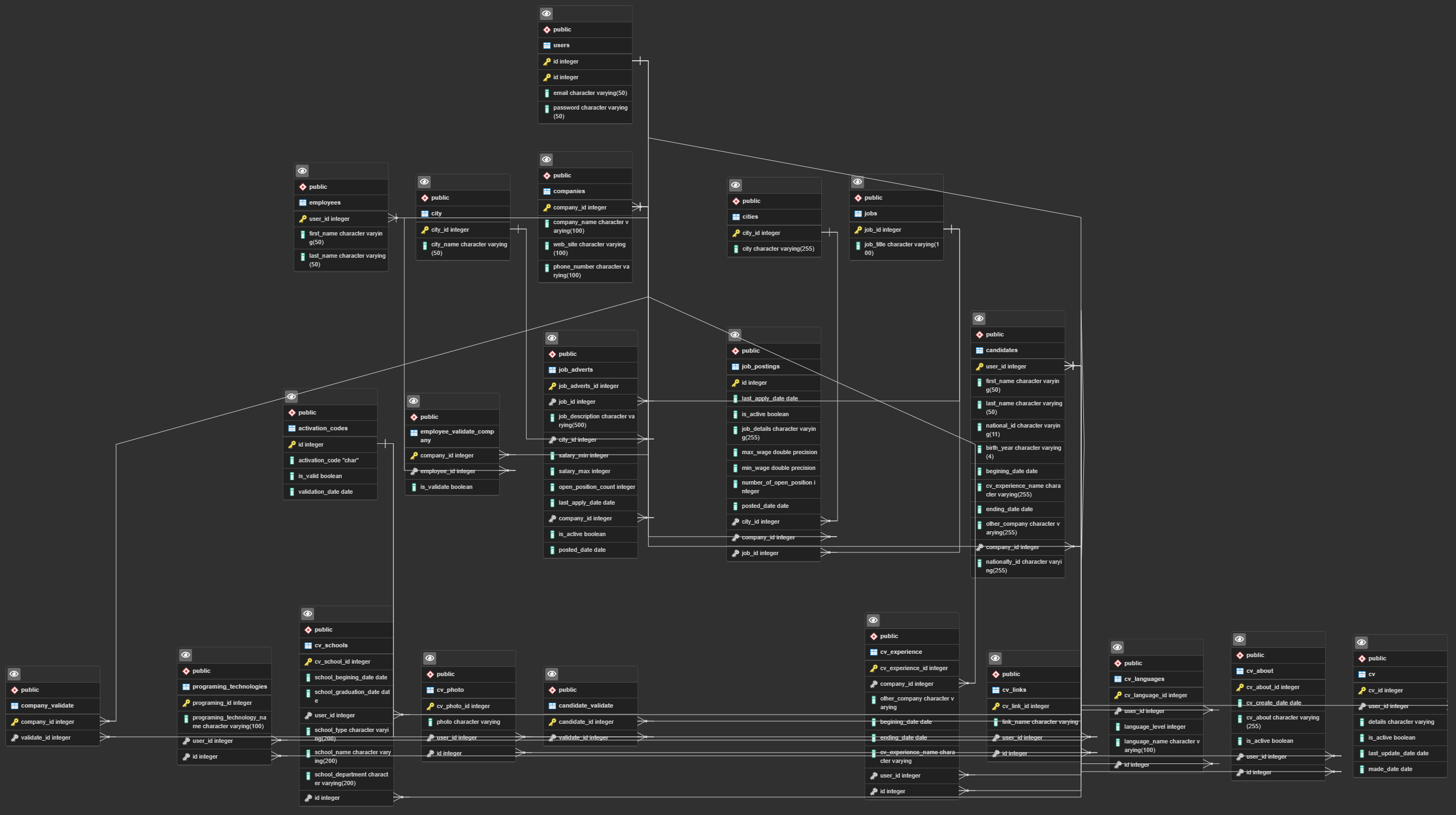Click the key icon on city_id in the city table
Viewport: 1456px width, 815px height.
[424, 230]
